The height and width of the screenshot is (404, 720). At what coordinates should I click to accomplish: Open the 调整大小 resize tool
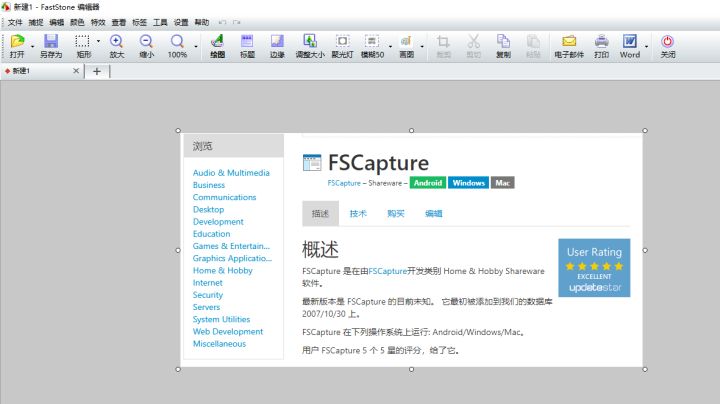[310, 41]
